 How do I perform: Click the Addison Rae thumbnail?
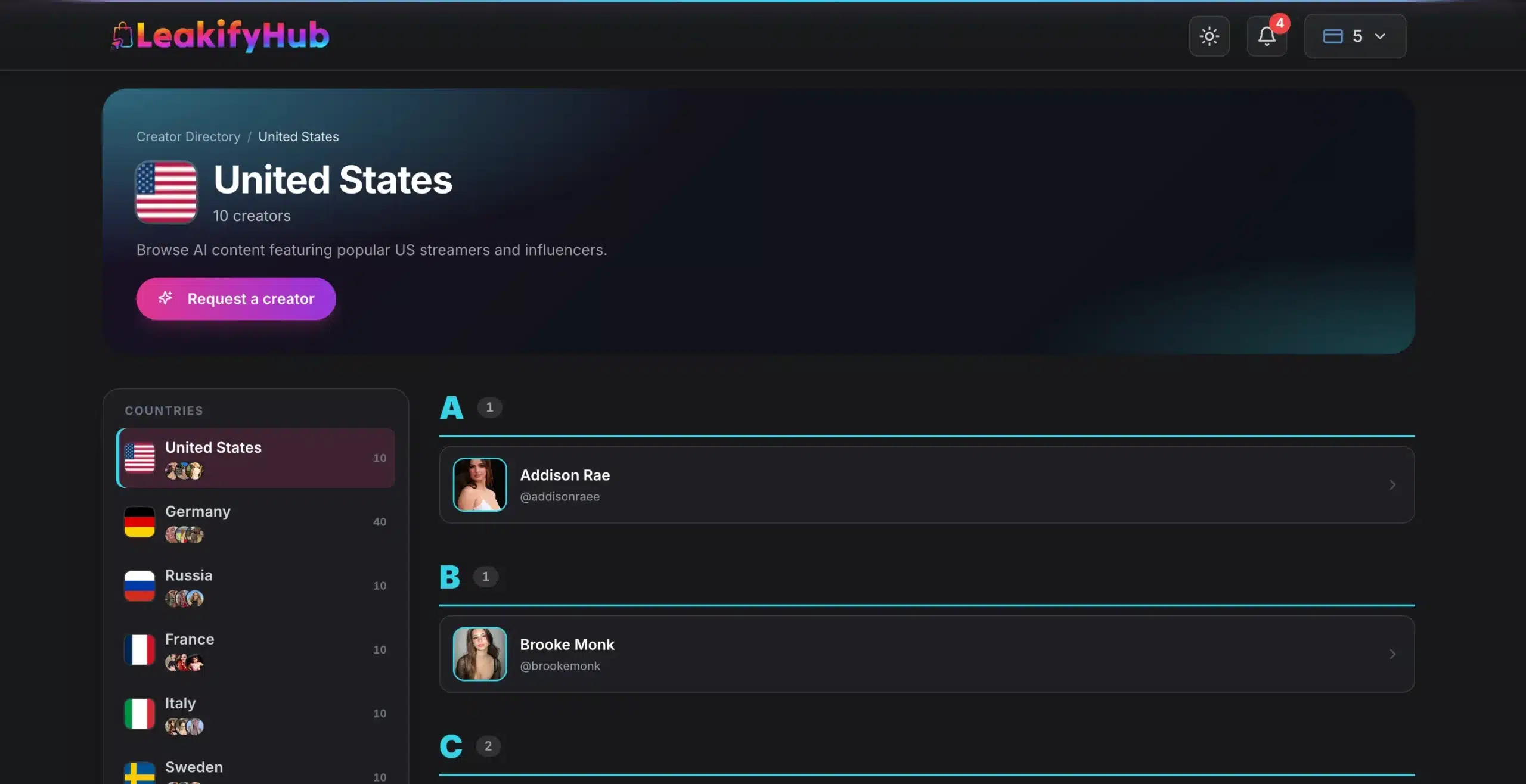tap(480, 484)
